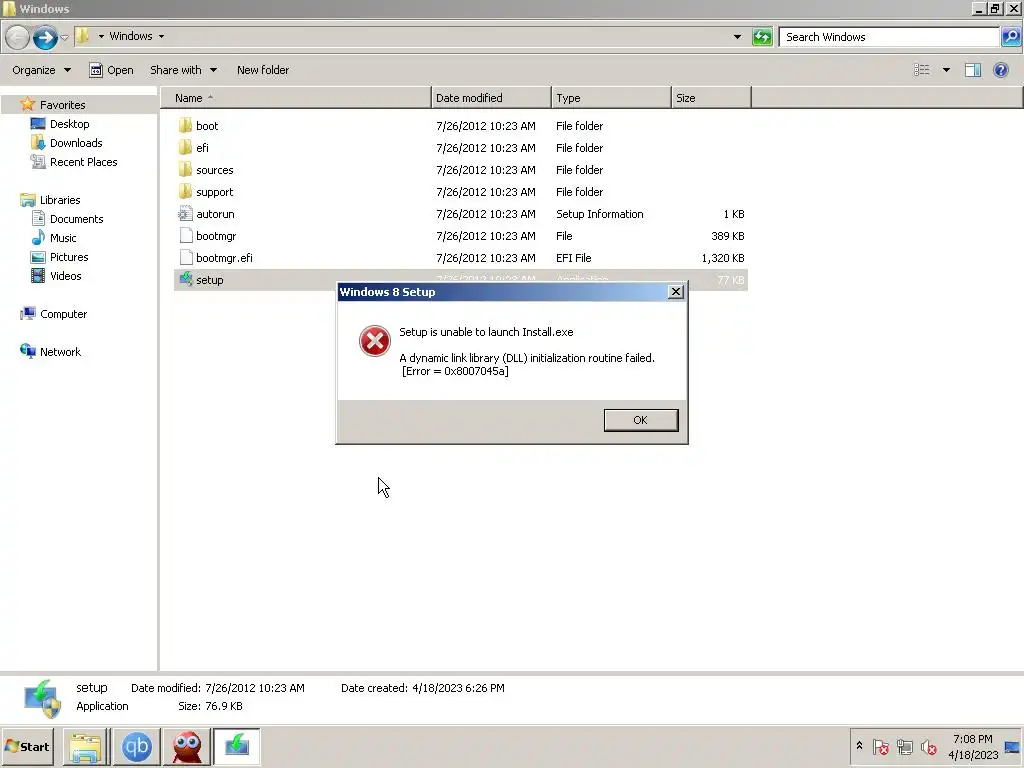Click the search magnifier icon
Viewport: 1024px width, 768px height.
pos(1011,37)
